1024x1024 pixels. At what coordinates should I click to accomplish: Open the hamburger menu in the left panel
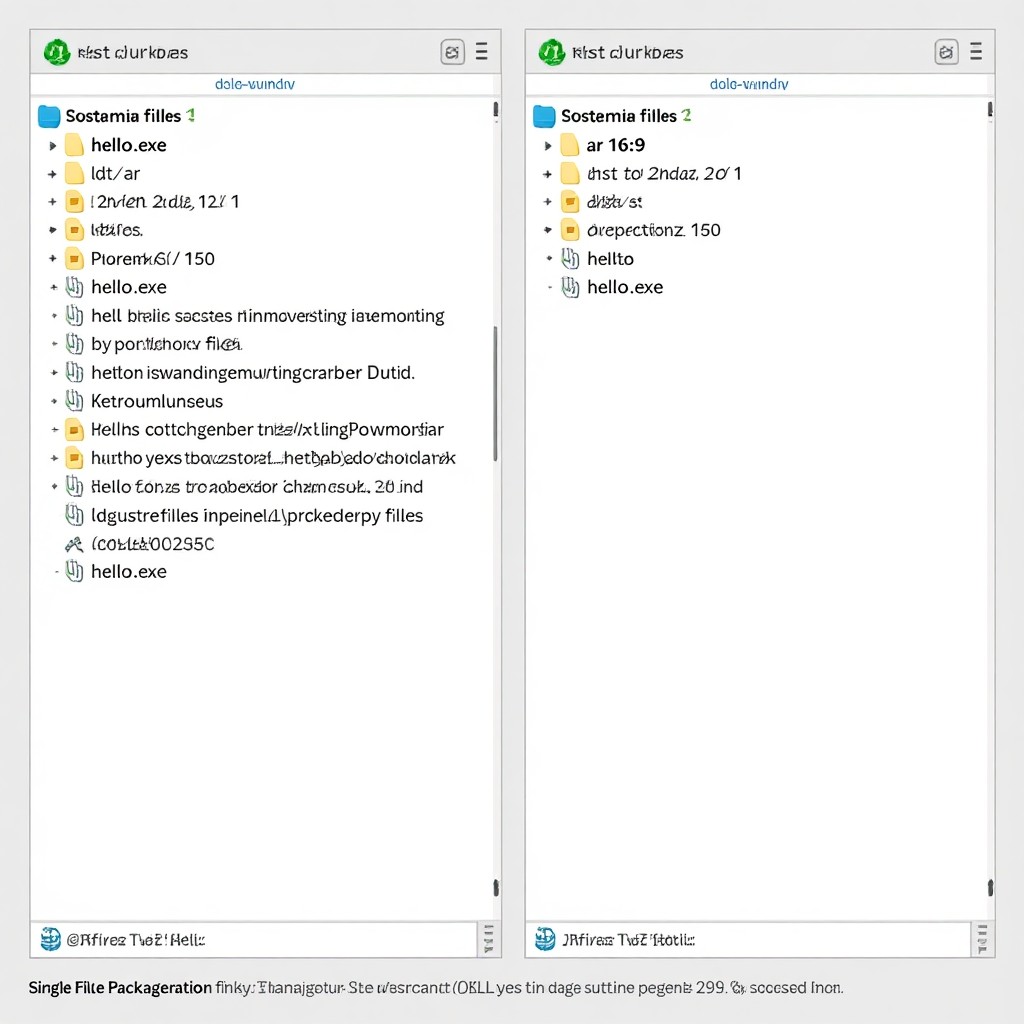point(481,52)
